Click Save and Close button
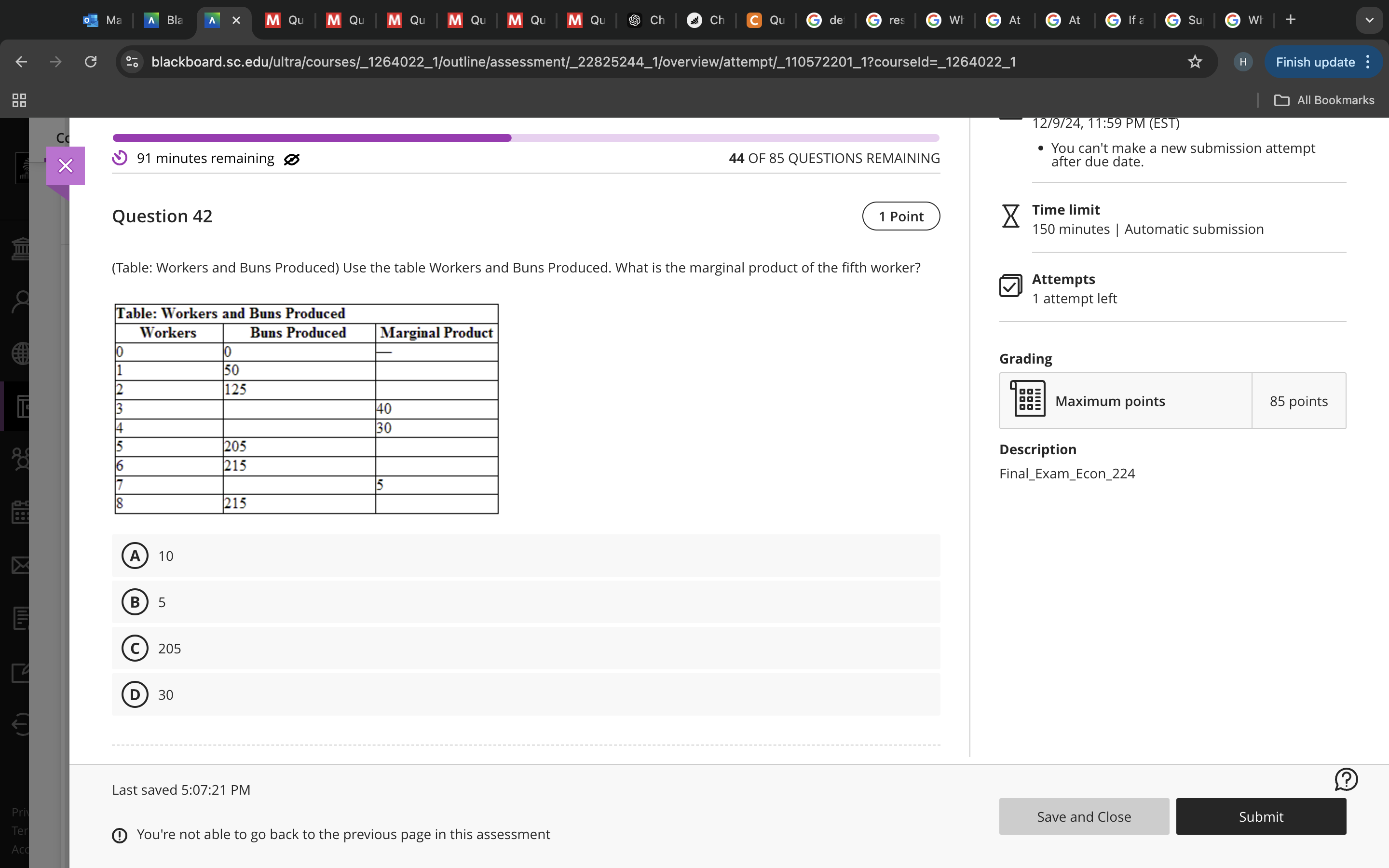 click(1083, 816)
